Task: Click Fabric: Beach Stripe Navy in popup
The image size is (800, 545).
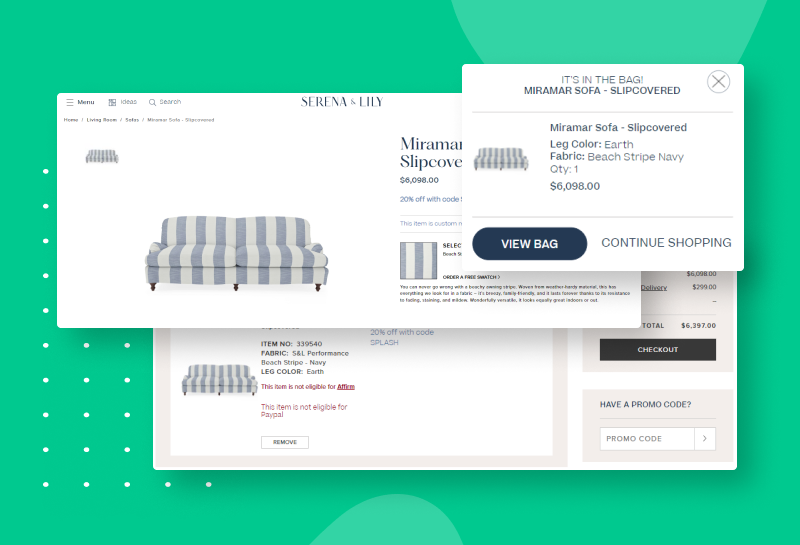Action: 617,157
